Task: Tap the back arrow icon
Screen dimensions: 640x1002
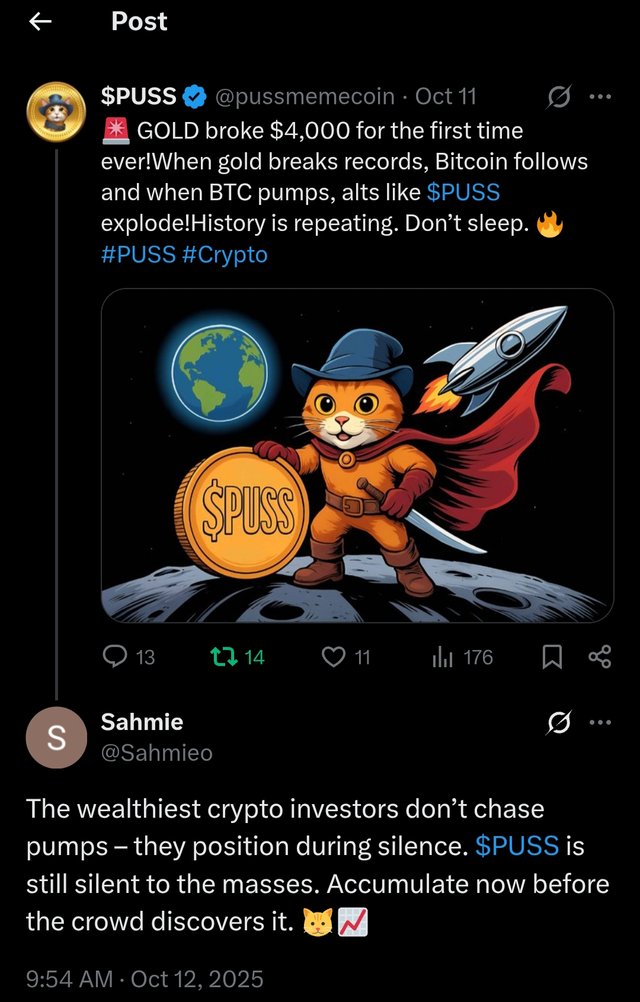Action: point(40,22)
